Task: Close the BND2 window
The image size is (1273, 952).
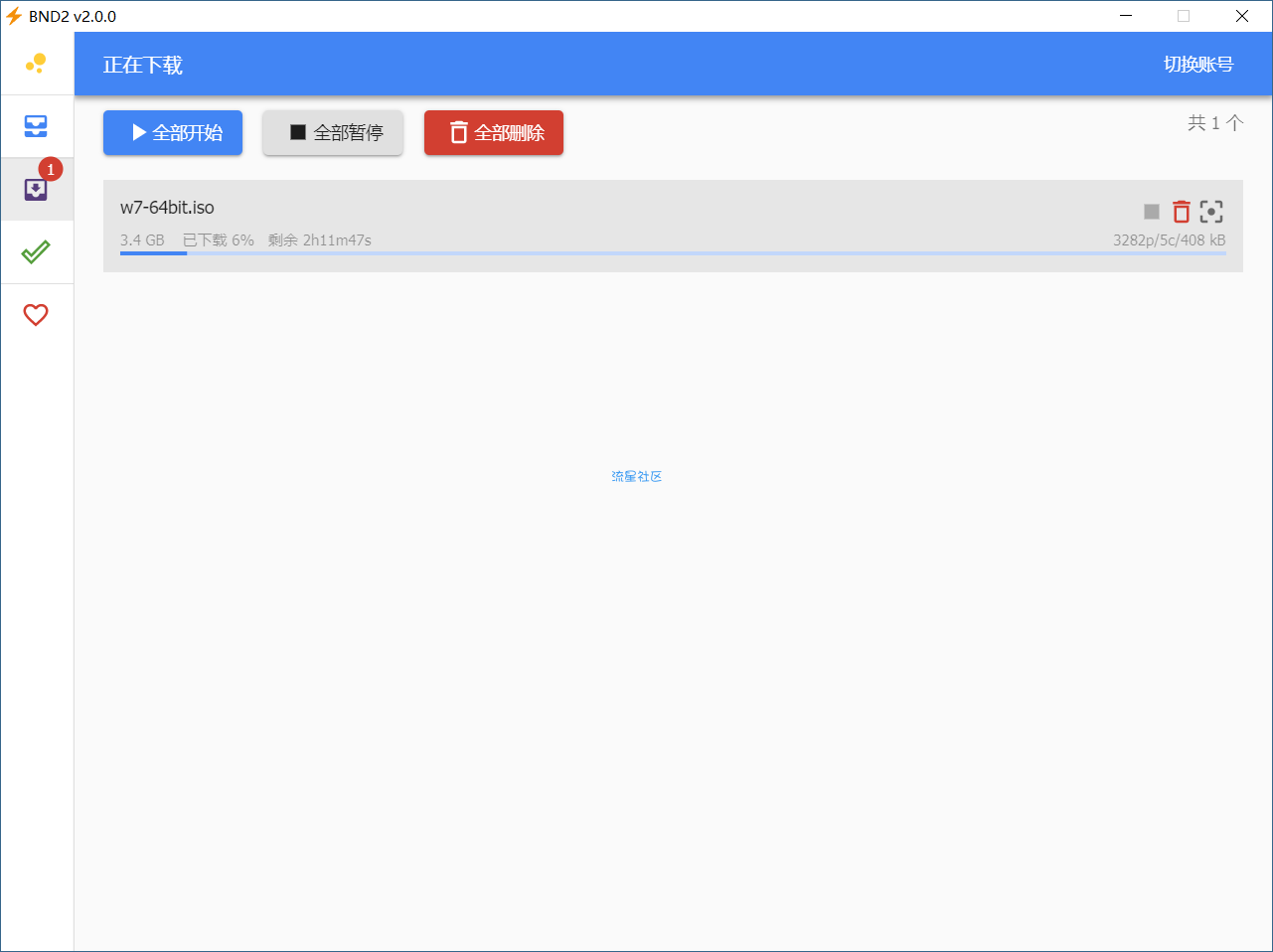Action: (x=1241, y=16)
